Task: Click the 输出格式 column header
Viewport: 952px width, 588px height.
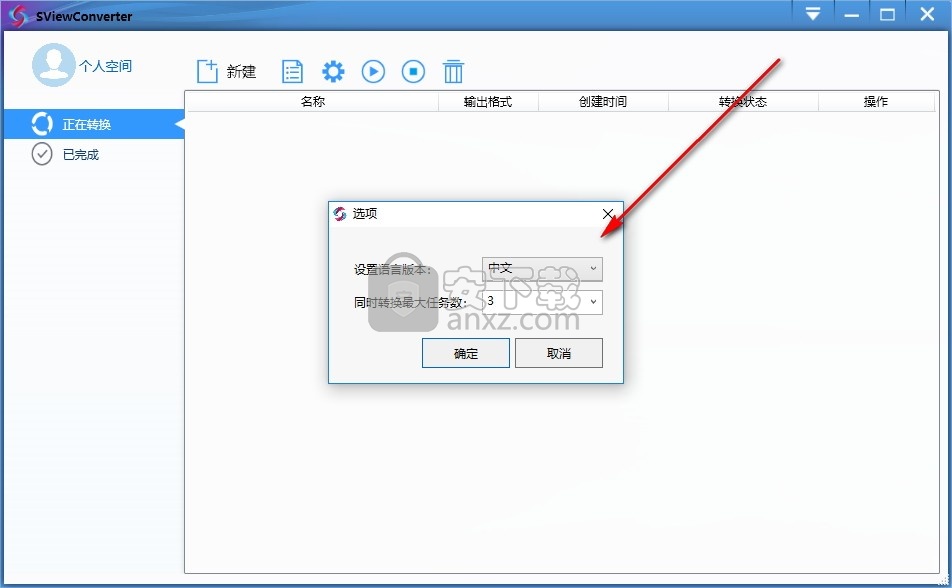Action: (x=488, y=101)
